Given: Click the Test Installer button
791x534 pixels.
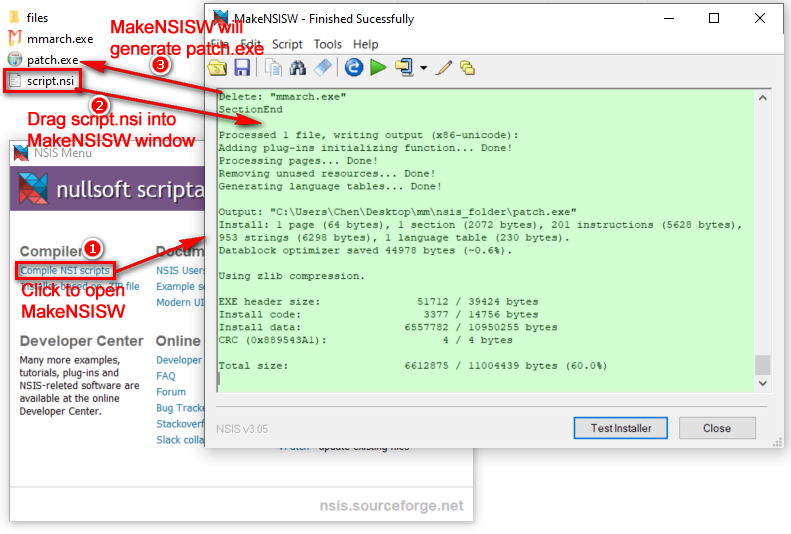Looking at the screenshot, I should (620, 428).
